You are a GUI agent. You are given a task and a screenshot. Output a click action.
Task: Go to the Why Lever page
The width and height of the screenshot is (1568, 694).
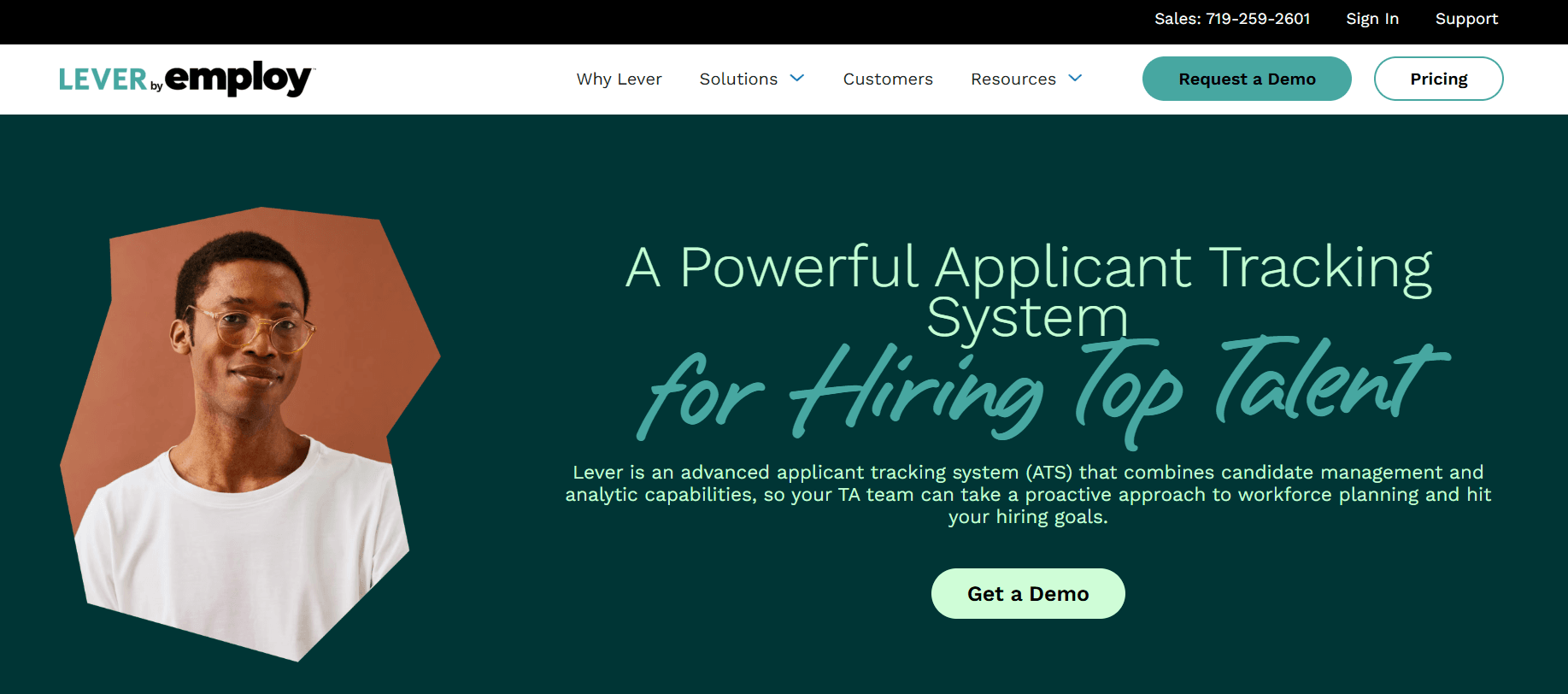[619, 79]
